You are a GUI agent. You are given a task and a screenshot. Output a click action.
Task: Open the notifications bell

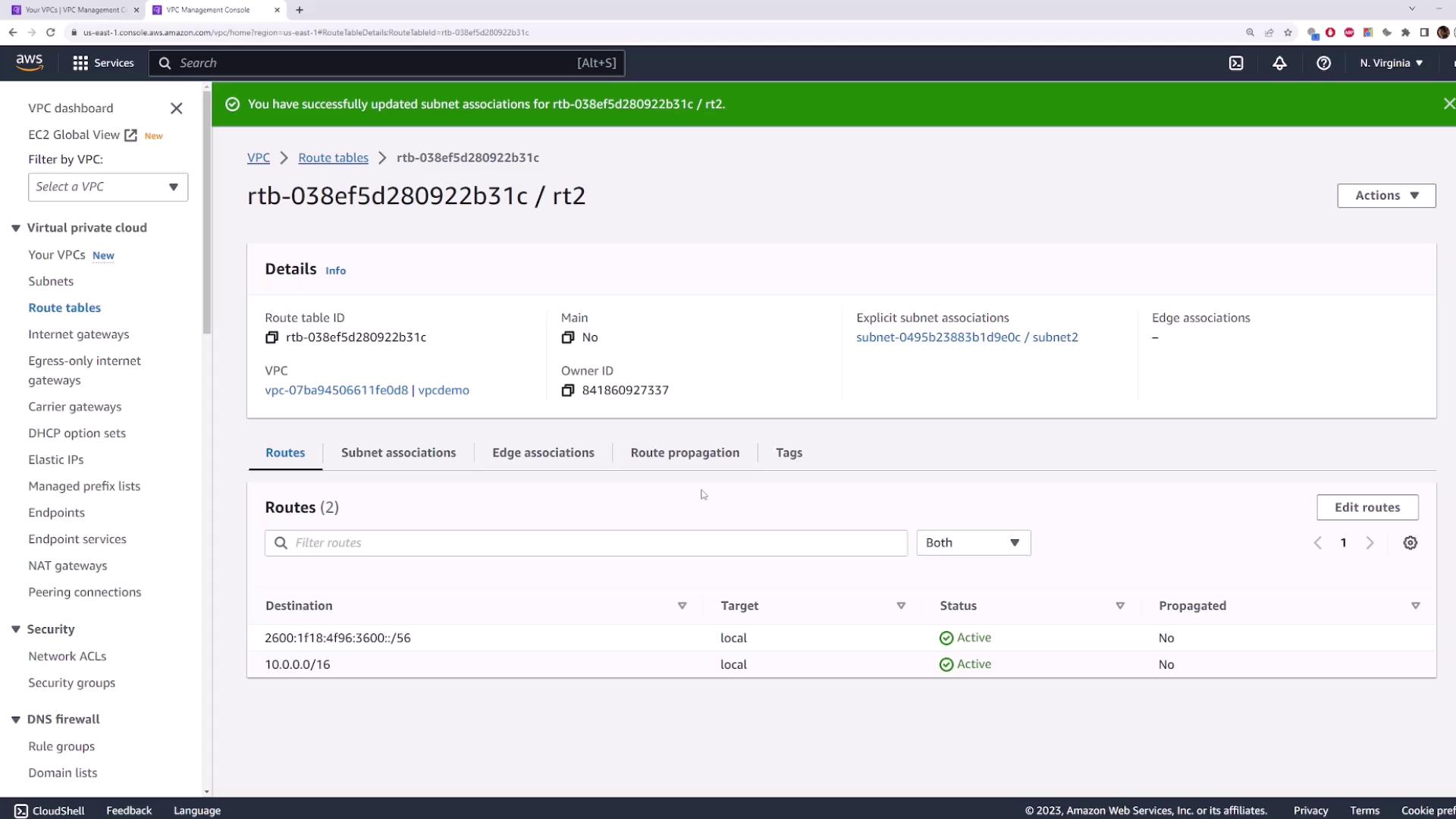pyautogui.click(x=1279, y=63)
